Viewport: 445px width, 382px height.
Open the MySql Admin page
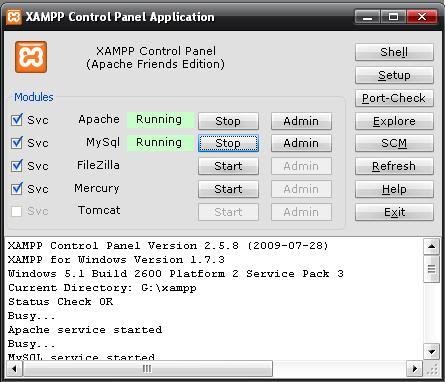[301, 143]
